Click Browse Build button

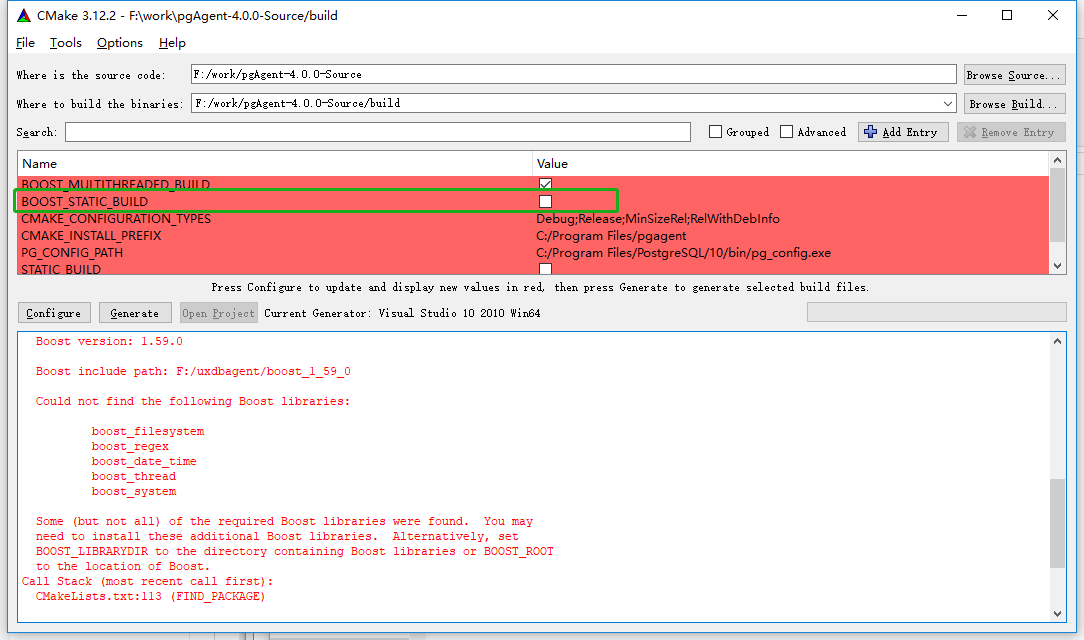1014,104
